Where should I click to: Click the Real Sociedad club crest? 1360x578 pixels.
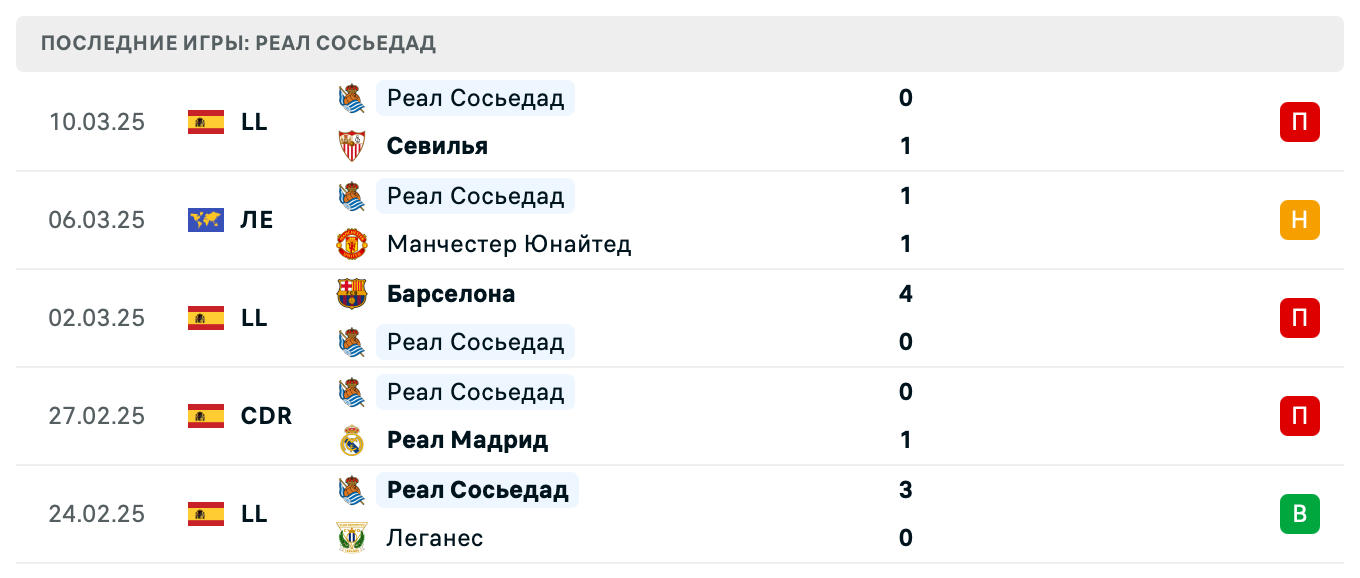tap(352, 98)
